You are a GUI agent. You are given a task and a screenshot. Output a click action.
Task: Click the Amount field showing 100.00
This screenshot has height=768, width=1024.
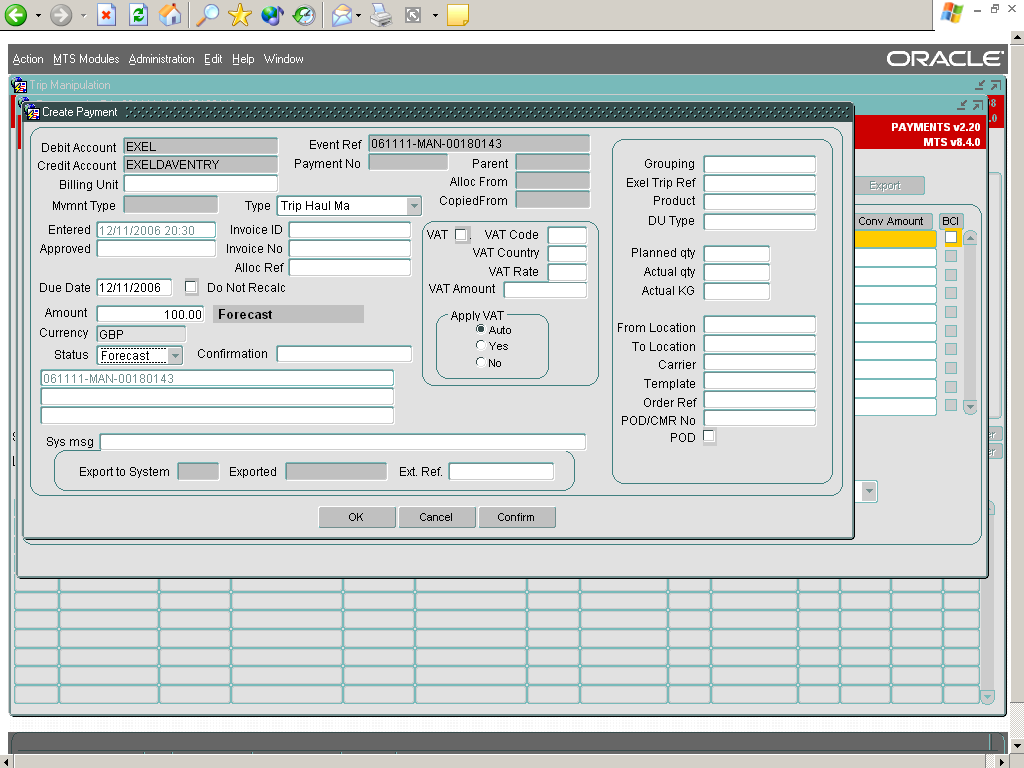coord(150,314)
